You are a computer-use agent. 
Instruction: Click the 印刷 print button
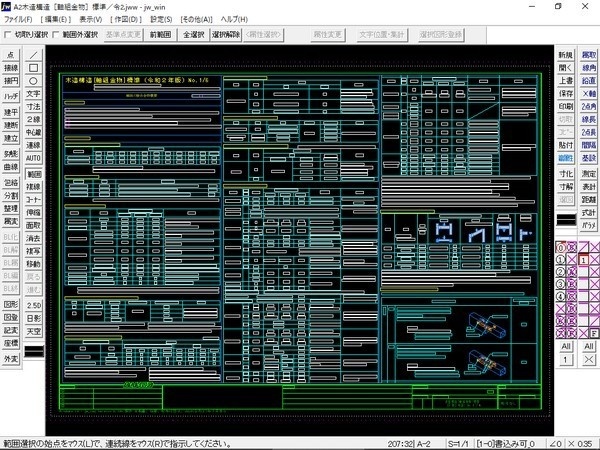coord(566,107)
